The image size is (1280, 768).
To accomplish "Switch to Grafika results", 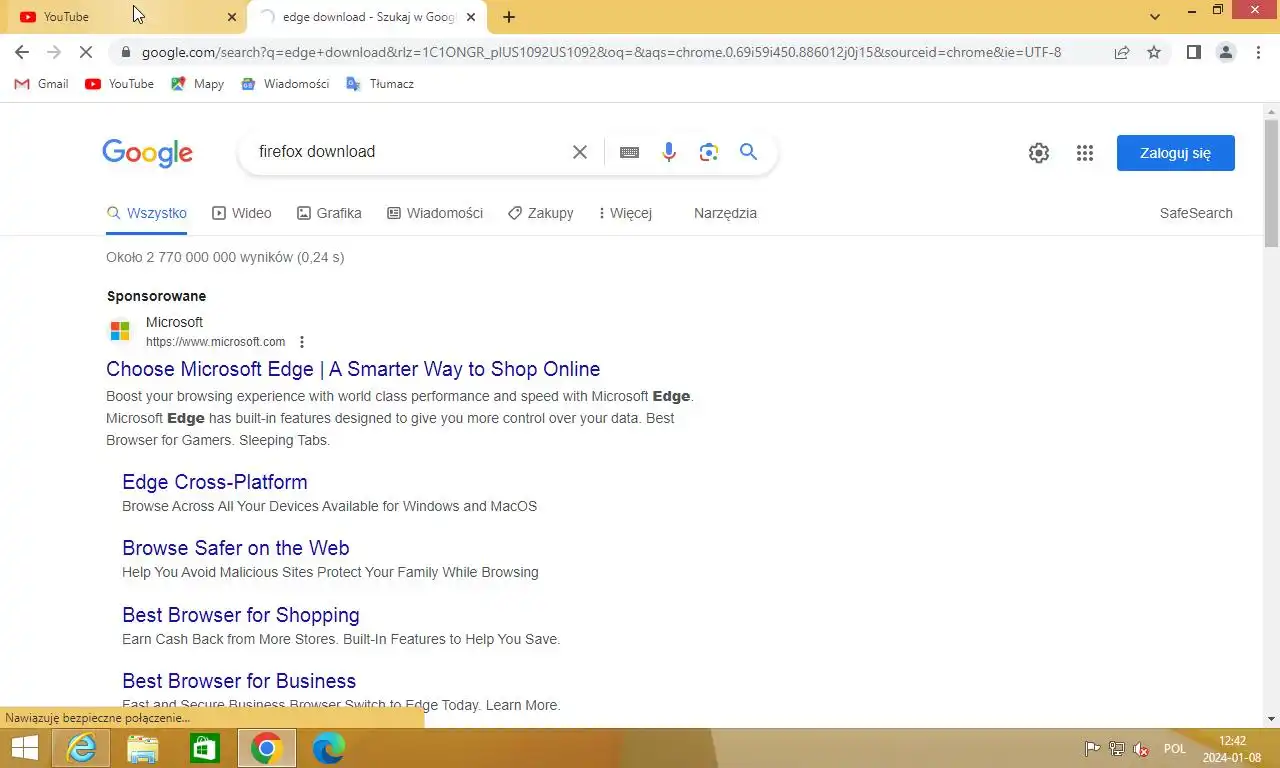I will pos(329,213).
